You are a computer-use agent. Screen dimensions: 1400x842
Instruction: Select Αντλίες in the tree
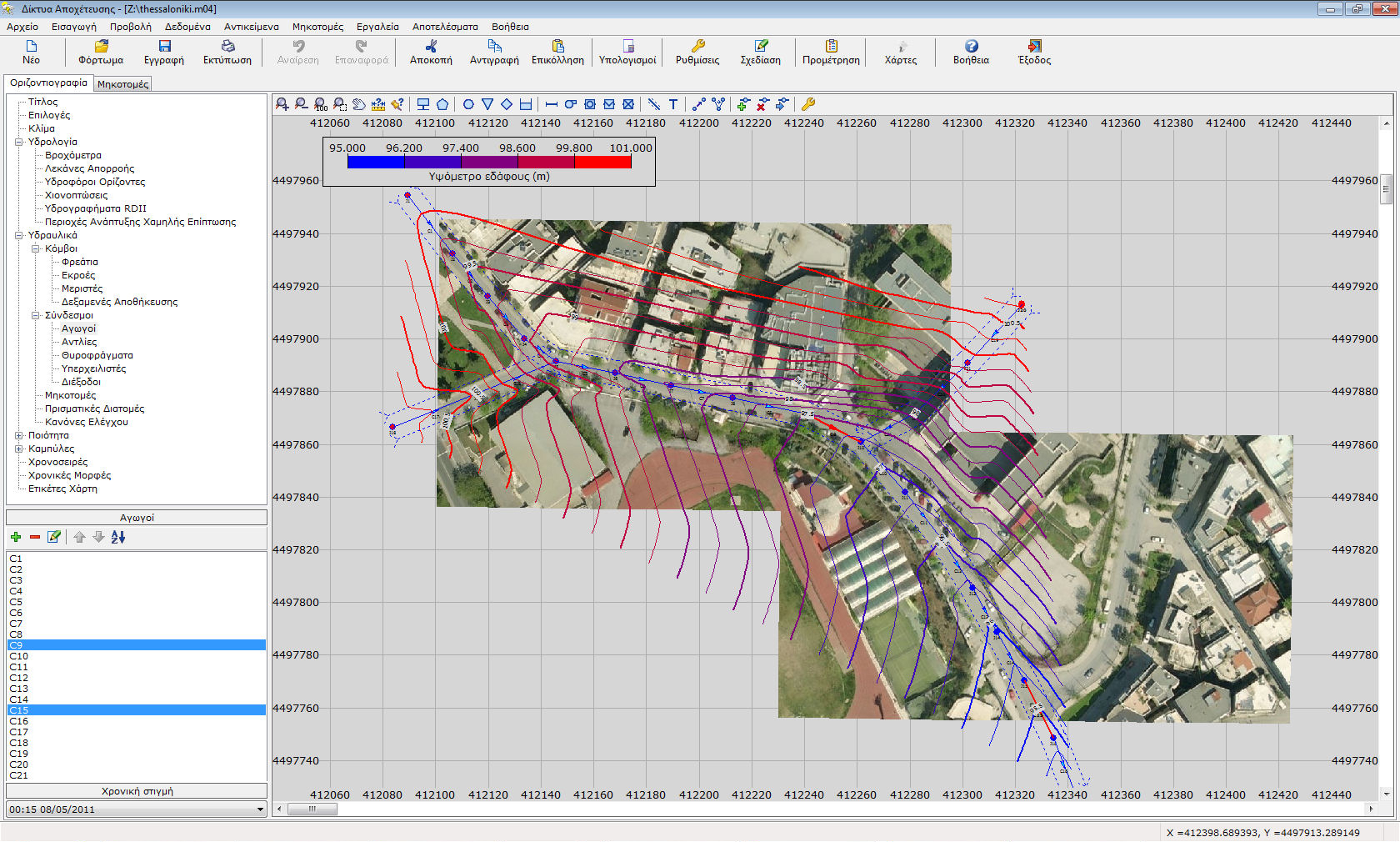click(x=79, y=342)
